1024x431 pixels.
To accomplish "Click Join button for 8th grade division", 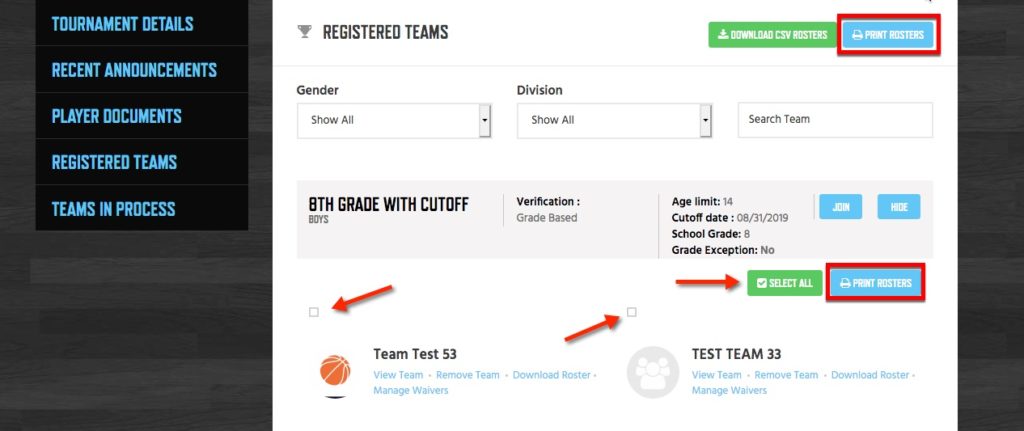I will click(840, 207).
